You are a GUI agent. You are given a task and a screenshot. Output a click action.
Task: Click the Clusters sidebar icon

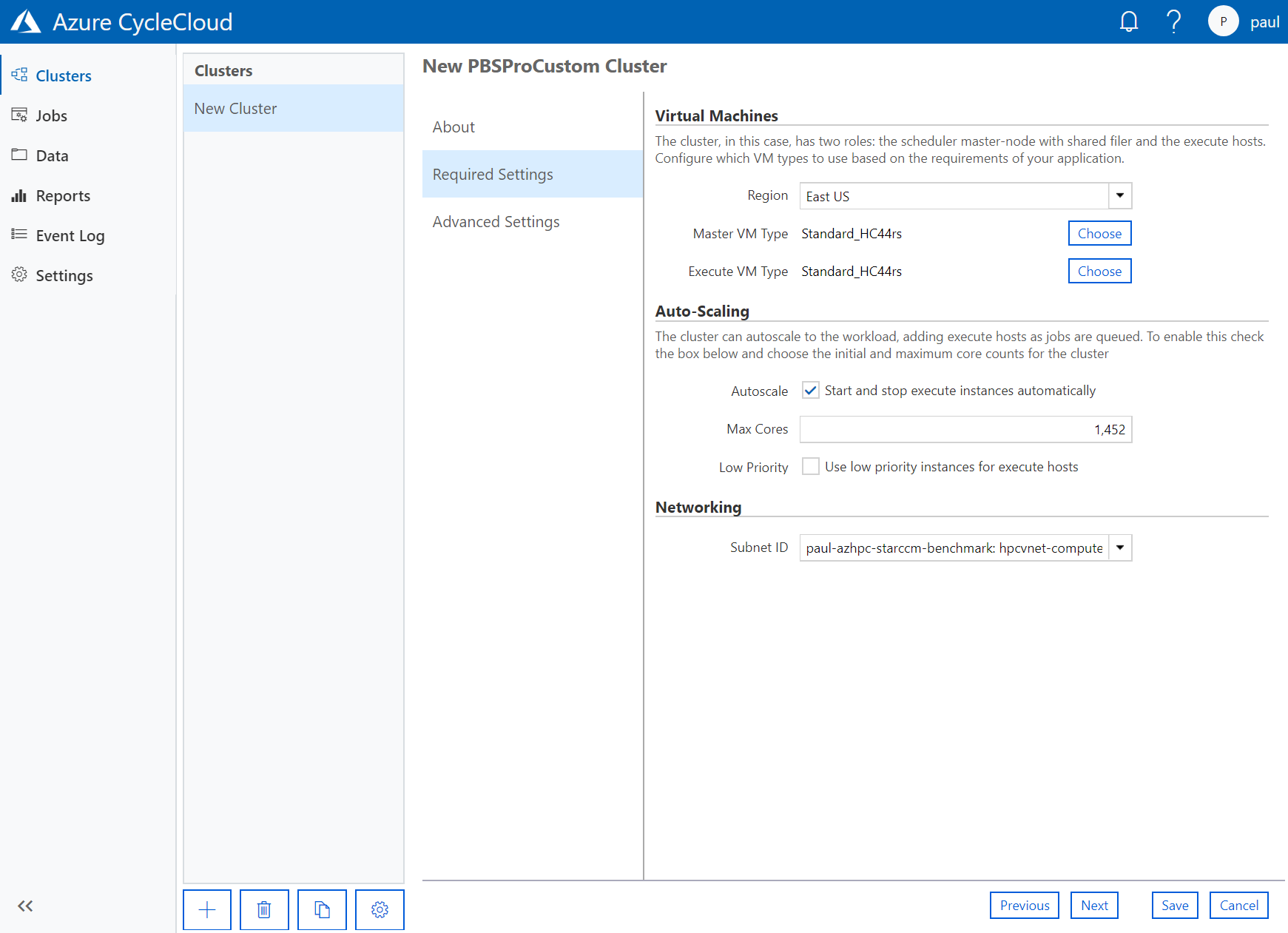pos(19,75)
